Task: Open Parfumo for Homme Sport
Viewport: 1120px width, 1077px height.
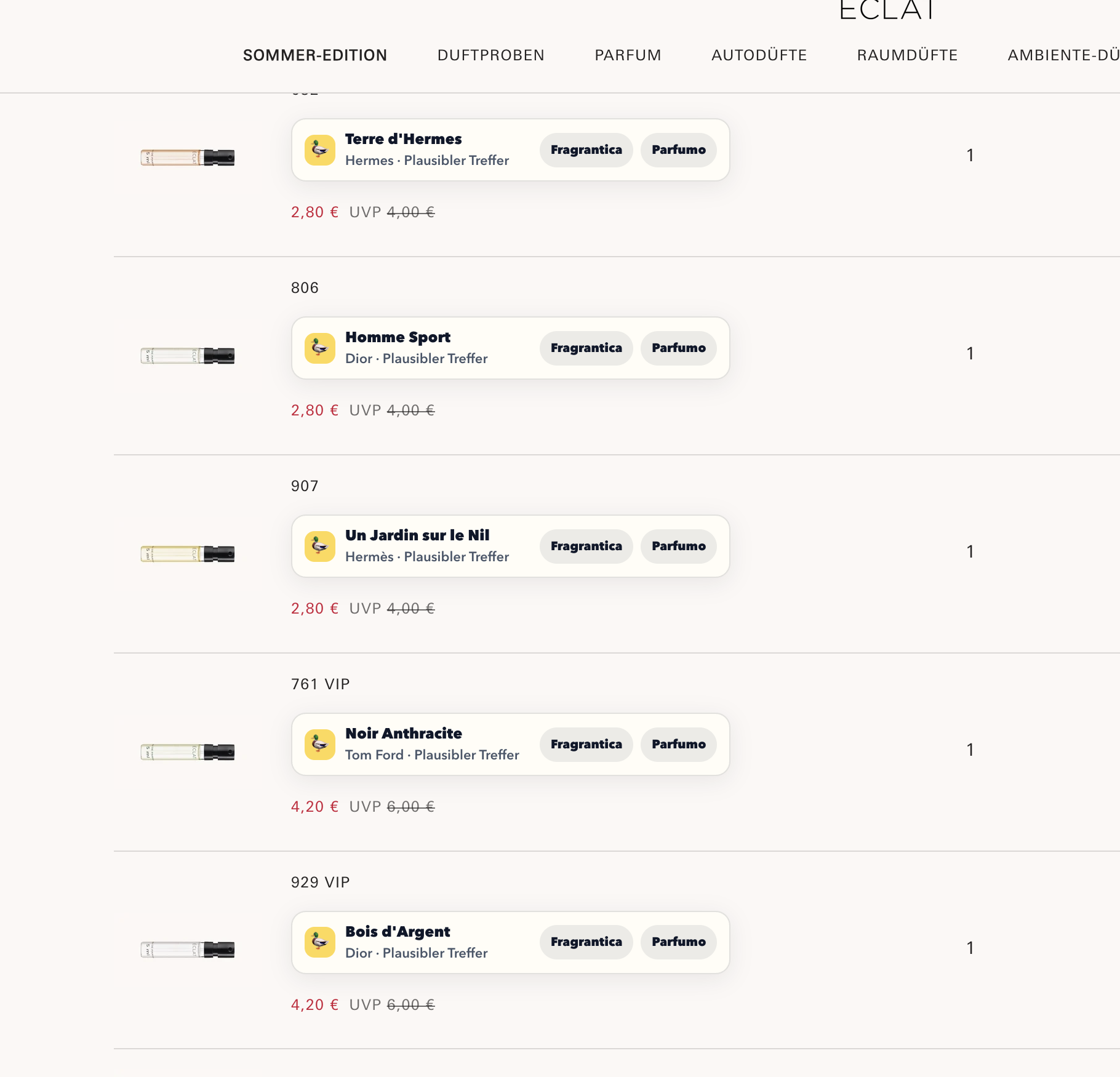Action: [x=678, y=348]
